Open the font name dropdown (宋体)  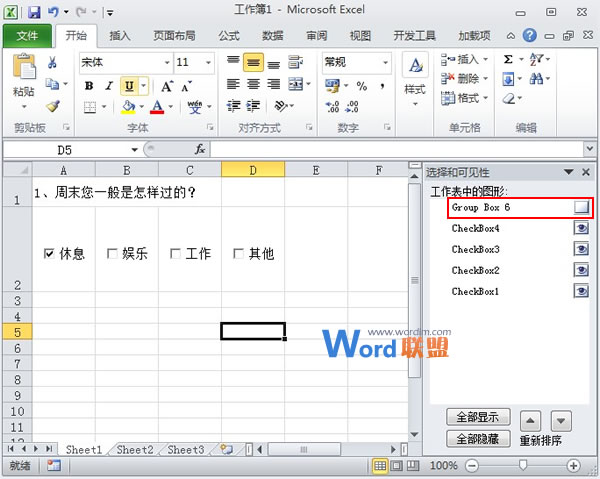[166, 62]
